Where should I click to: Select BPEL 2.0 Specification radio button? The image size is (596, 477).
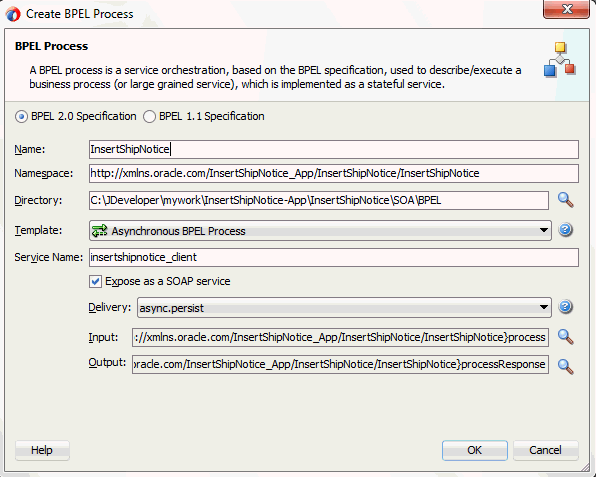coord(21,116)
